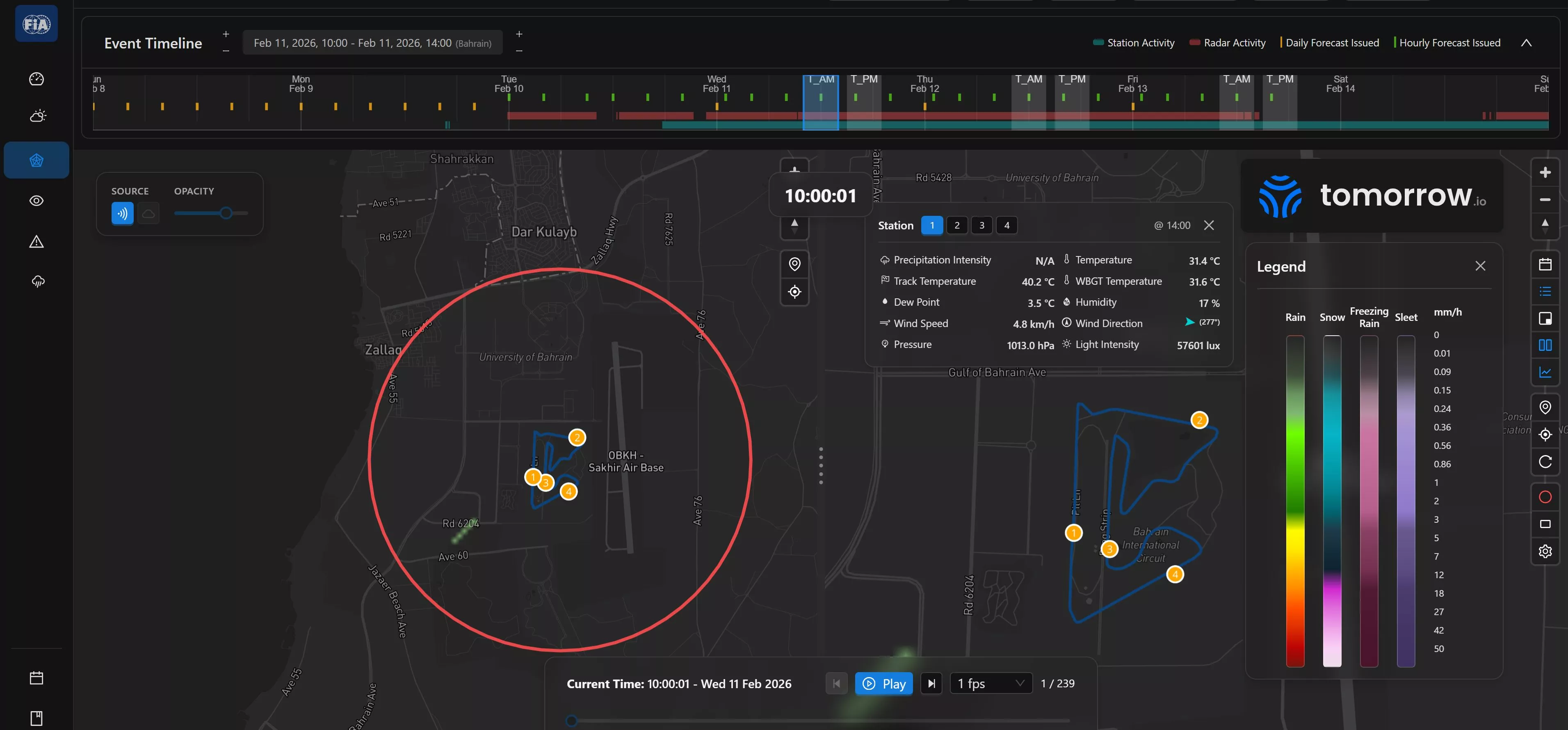
Task: Select the red circle draw tool
Action: point(1545,497)
